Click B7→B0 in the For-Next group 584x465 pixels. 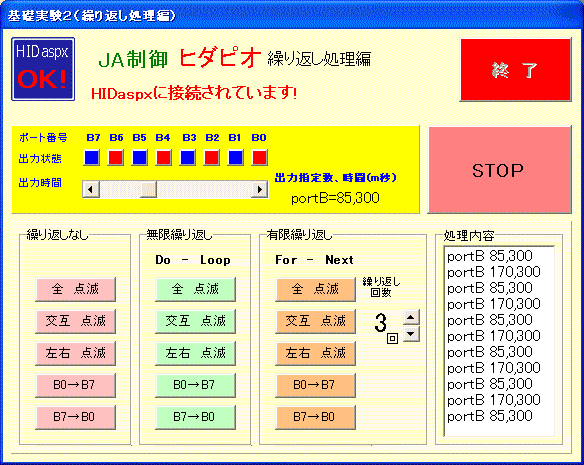point(315,417)
